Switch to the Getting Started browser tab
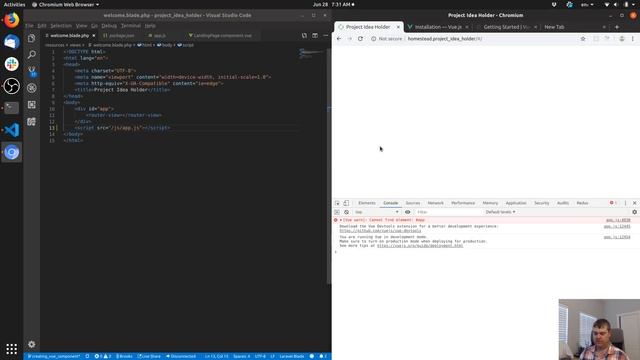The height and width of the screenshot is (360, 640). 506,27
